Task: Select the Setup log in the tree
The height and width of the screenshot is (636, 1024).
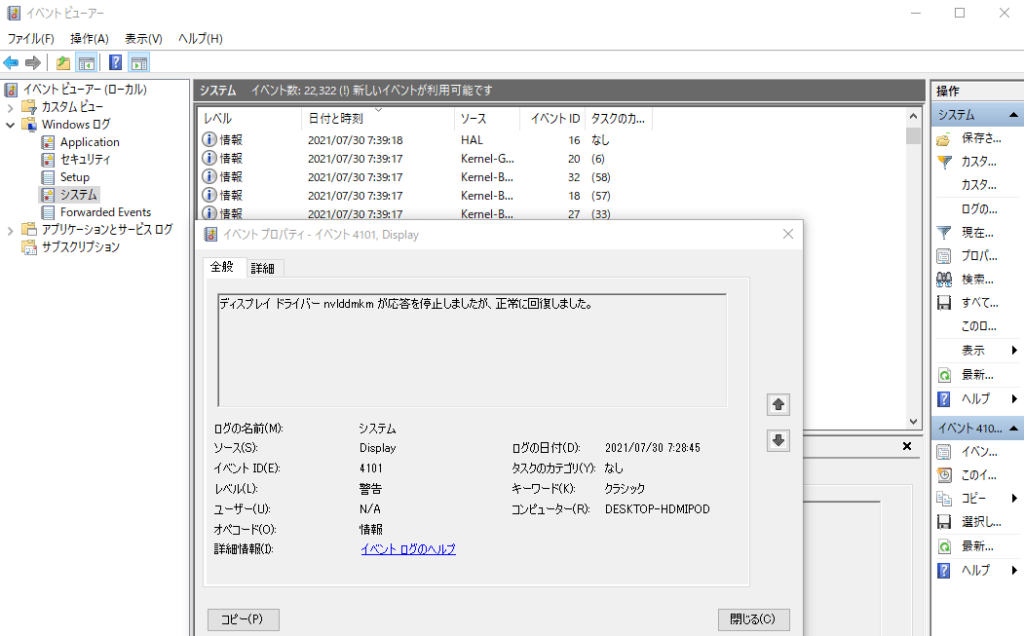Action: (x=77, y=176)
